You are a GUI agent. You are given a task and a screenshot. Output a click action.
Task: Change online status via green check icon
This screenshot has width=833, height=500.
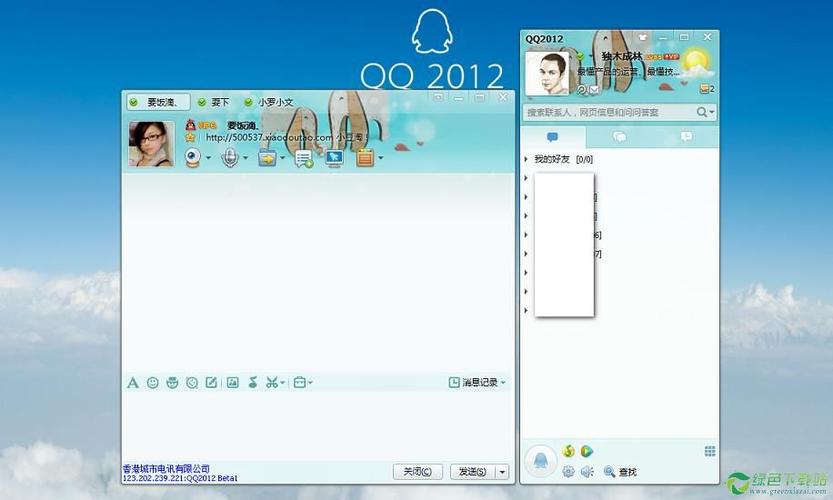pyautogui.click(x=580, y=56)
